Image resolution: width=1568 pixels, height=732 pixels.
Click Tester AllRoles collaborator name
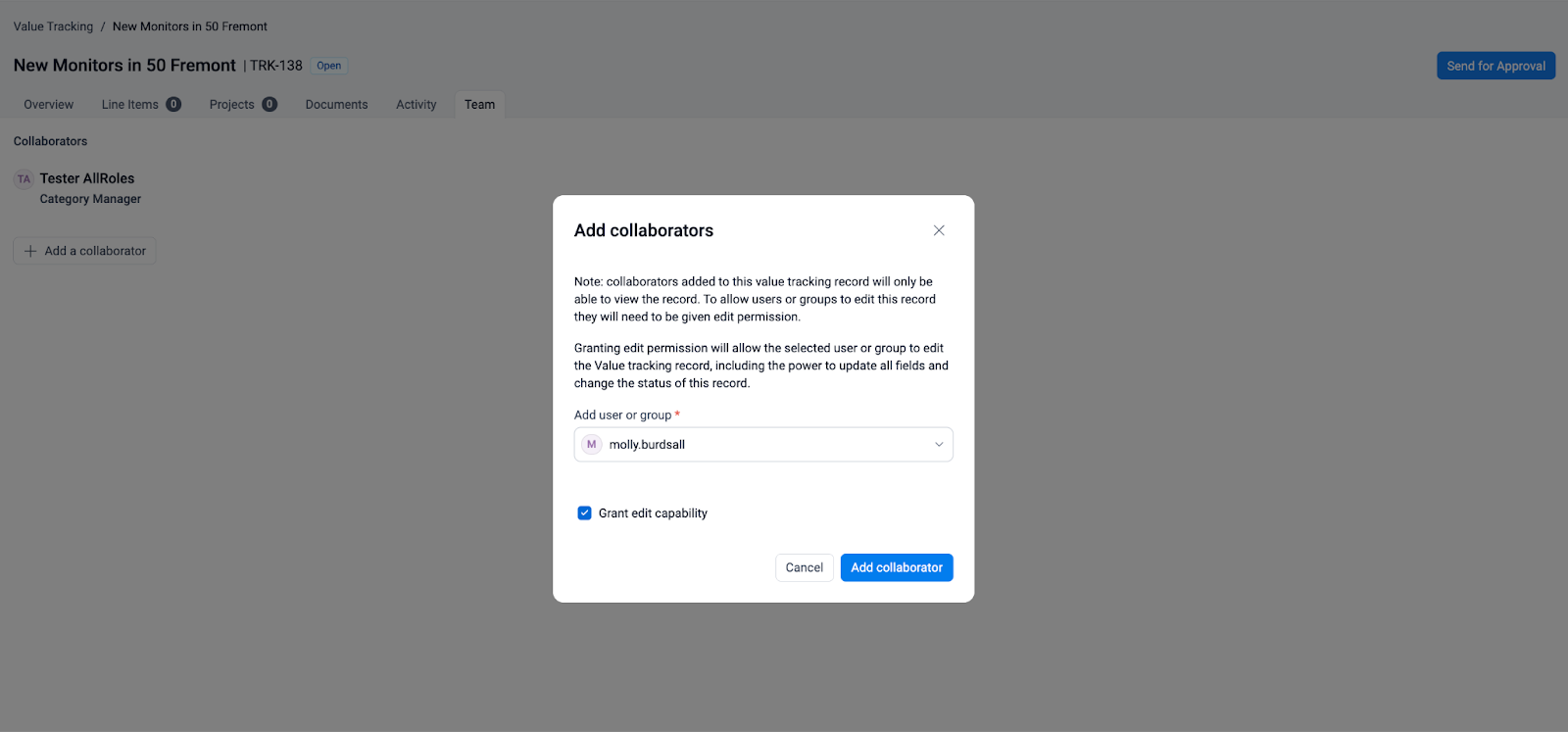click(87, 178)
